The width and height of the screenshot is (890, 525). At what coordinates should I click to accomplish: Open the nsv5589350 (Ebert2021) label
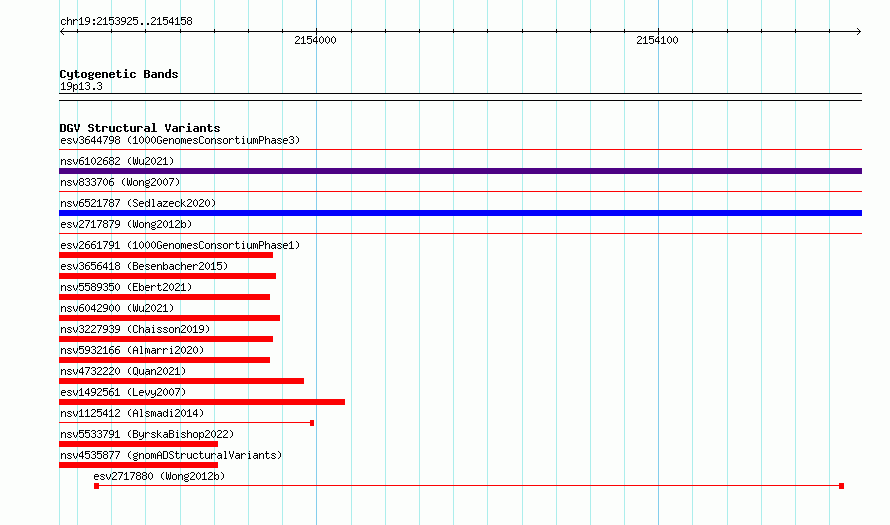click(x=126, y=287)
